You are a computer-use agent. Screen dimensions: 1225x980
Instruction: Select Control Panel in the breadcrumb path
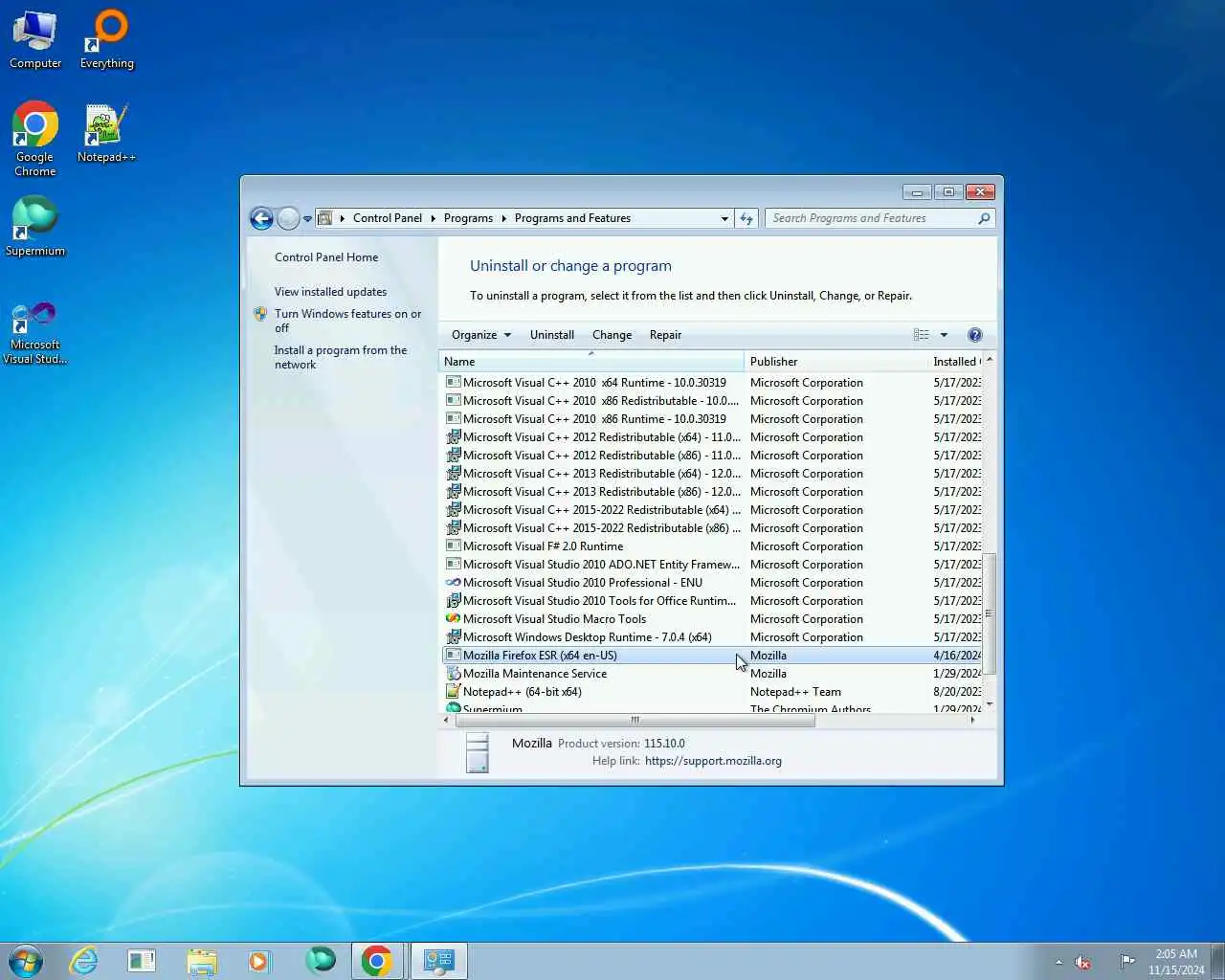click(388, 218)
